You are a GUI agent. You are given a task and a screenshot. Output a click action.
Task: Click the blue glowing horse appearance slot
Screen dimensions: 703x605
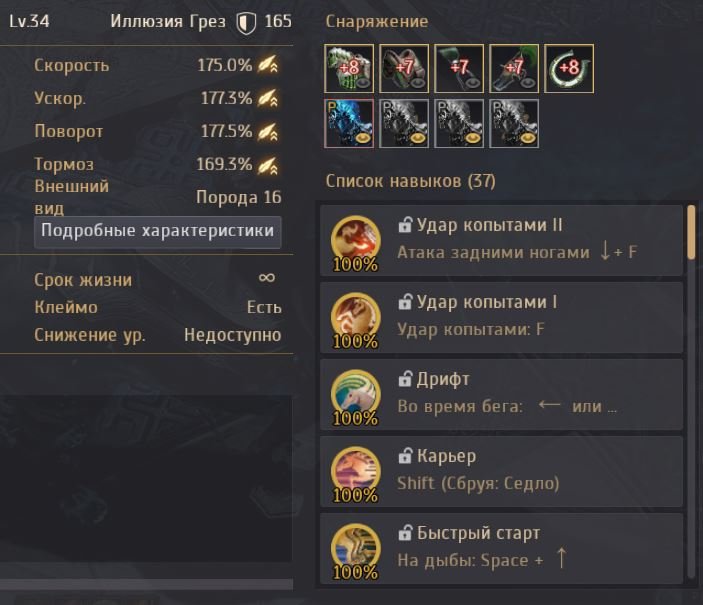pyautogui.click(x=349, y=124)
